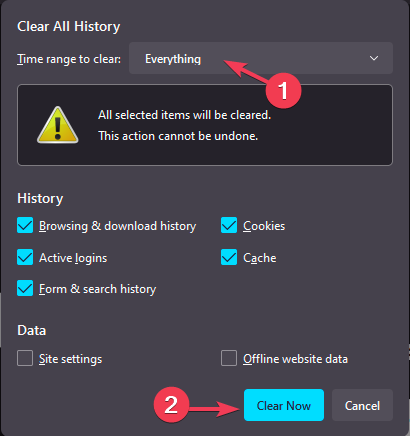
Task: Enable the Offline website data checkbox
Action: pos(229,358)
